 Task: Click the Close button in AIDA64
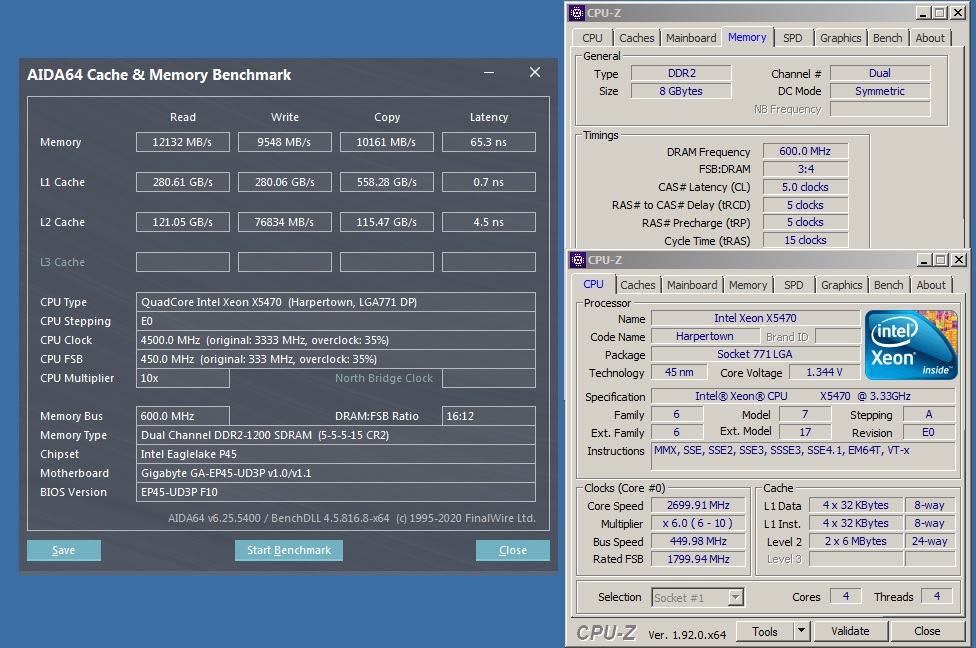click(x=513, y=550)
